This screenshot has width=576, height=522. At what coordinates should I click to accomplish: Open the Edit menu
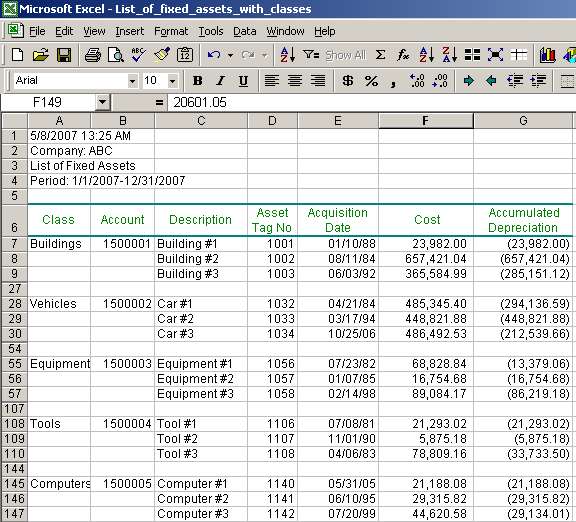coord(64,31)
